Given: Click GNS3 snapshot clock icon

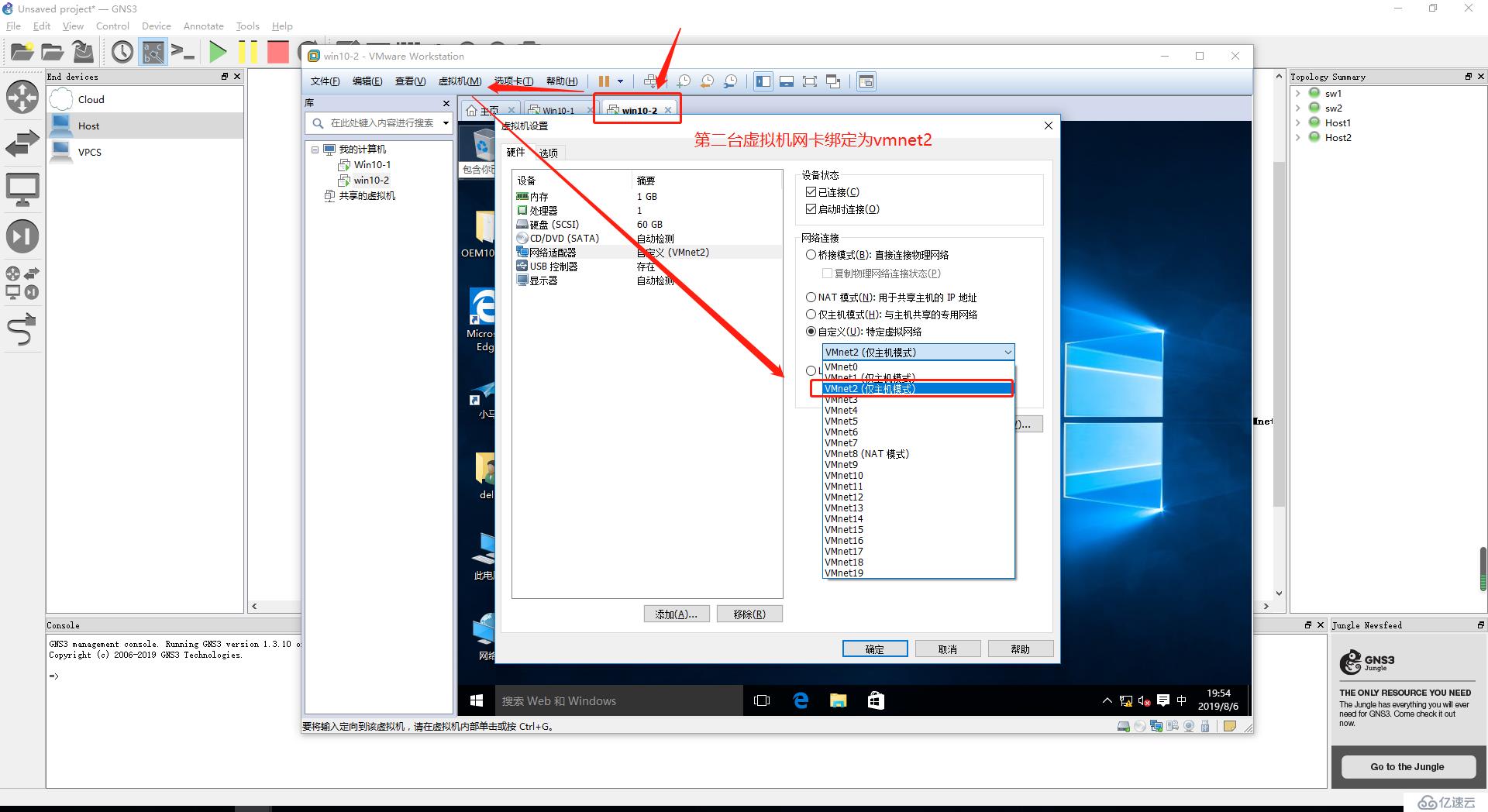Looking at the screenshot, I should pyautogui.click(x=122, y=52).
